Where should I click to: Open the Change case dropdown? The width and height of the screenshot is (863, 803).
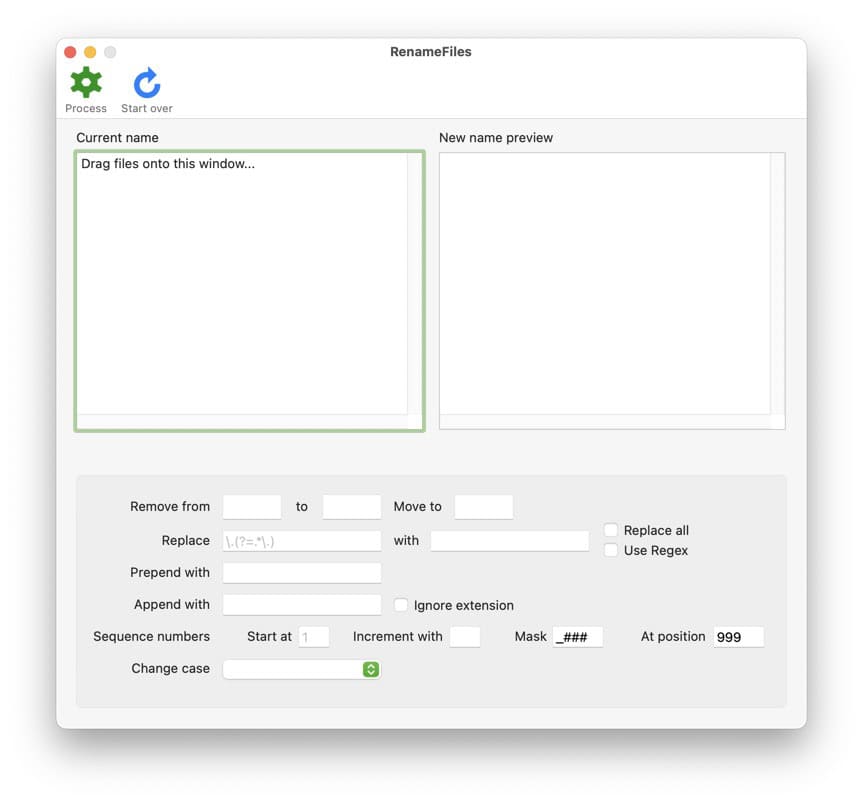tap(301, 669)
